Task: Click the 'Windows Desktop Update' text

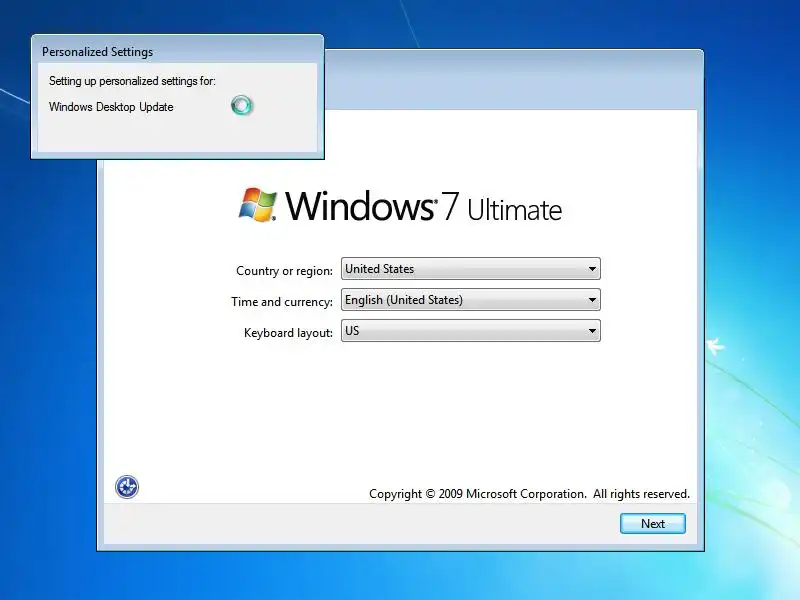Action: pyautogui.click(x=111, y=107)
